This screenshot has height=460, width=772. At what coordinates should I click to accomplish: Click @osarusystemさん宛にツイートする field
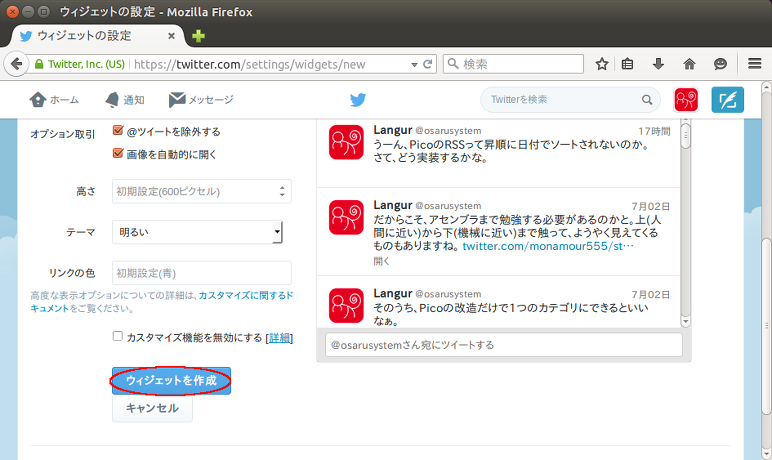504,345
